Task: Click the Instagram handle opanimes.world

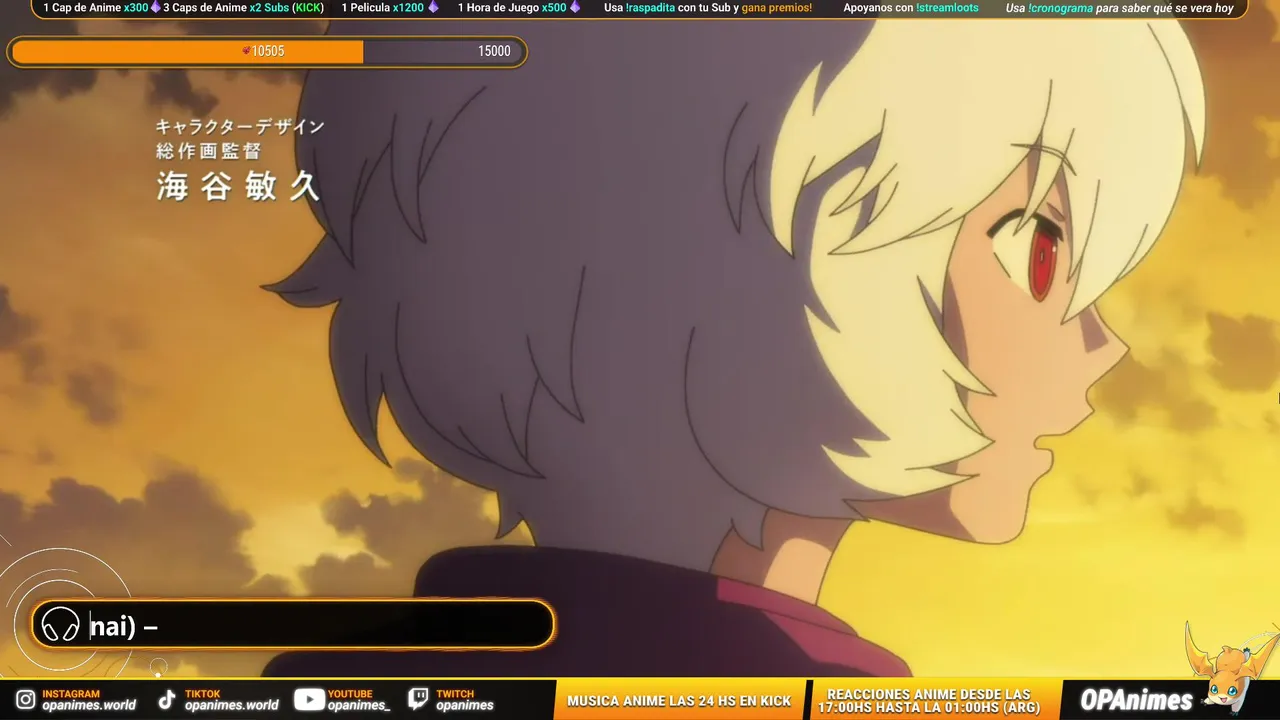Action: (x=89, y=705)
